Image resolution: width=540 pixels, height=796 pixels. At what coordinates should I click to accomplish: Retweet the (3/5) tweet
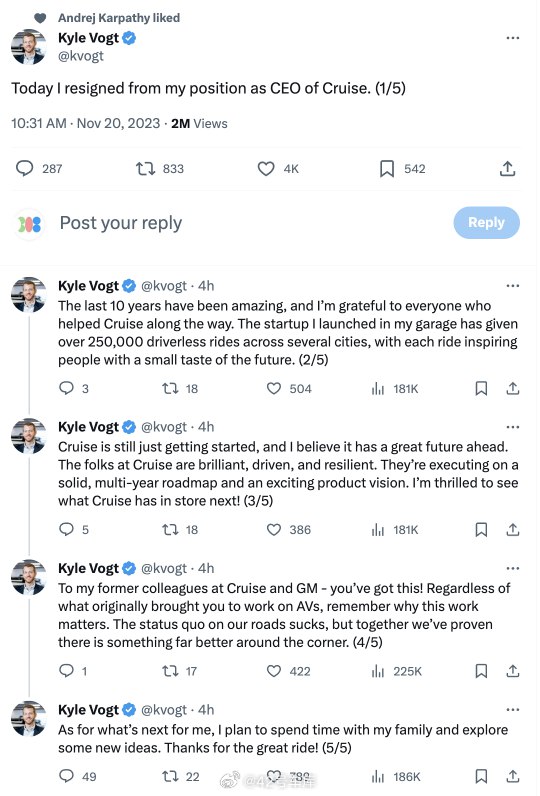[170, 530]
